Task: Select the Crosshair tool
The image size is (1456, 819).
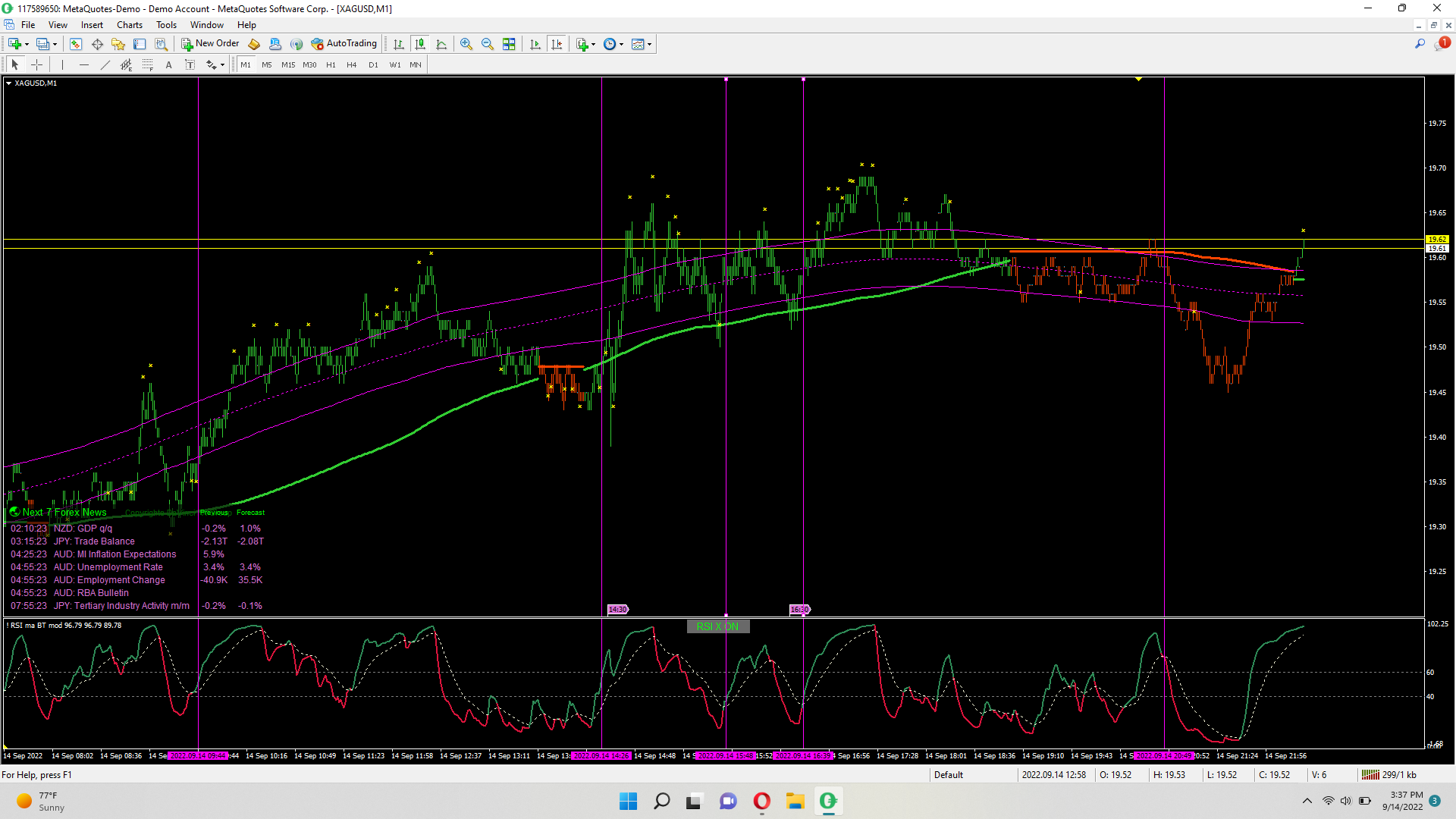Action: 36,65
